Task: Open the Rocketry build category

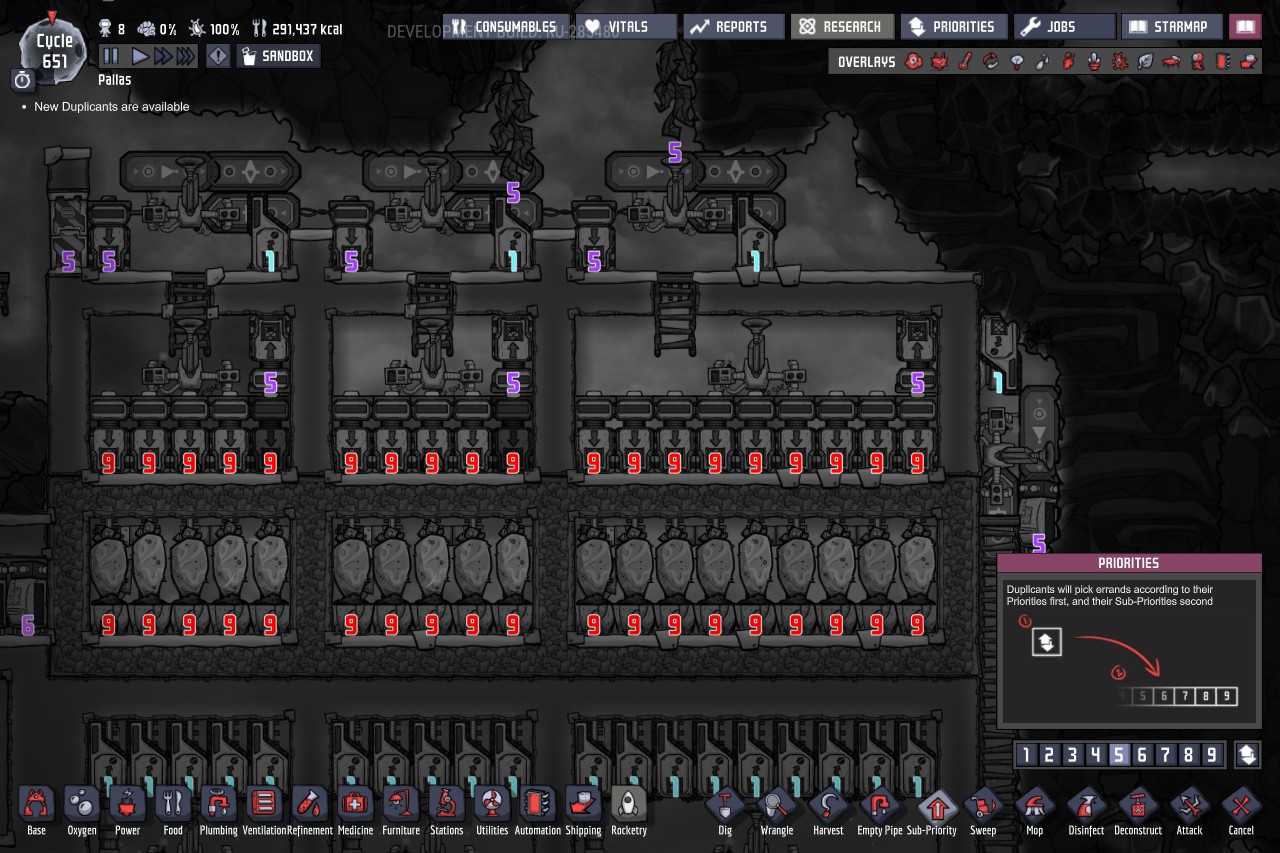Action: coord(629,804)
